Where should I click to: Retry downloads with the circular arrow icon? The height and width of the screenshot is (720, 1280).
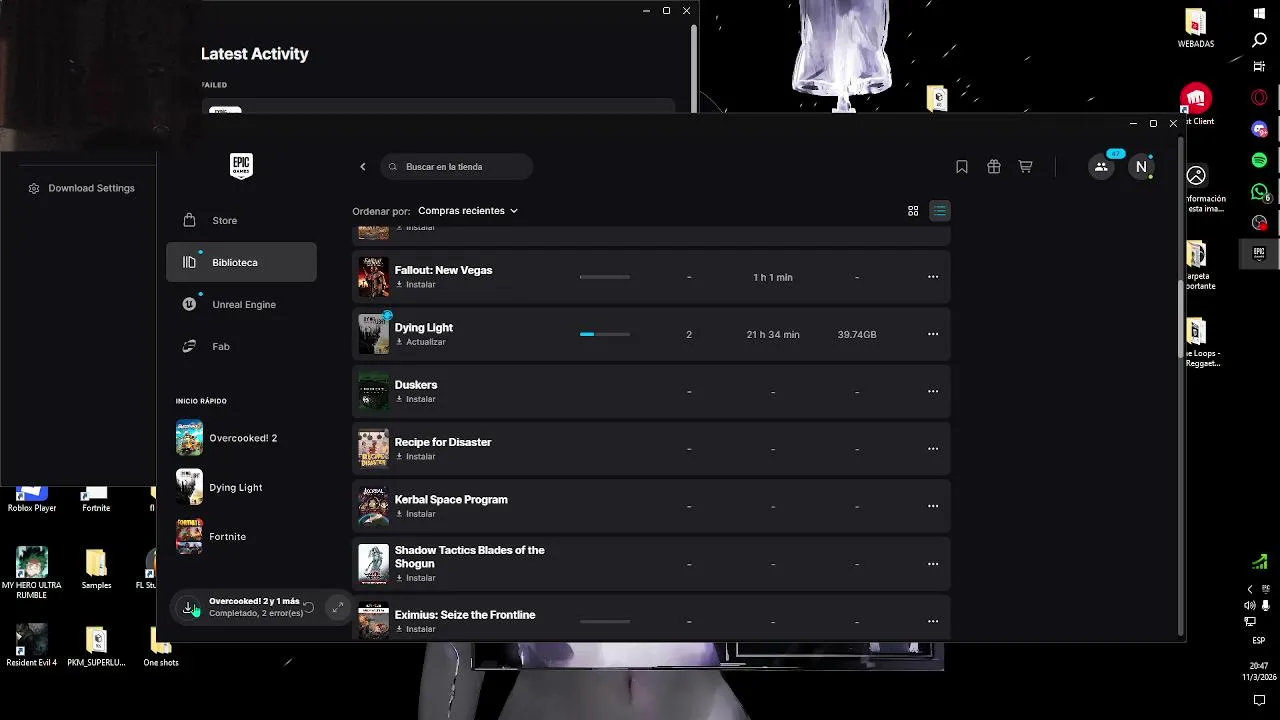(x=309, y=607)
